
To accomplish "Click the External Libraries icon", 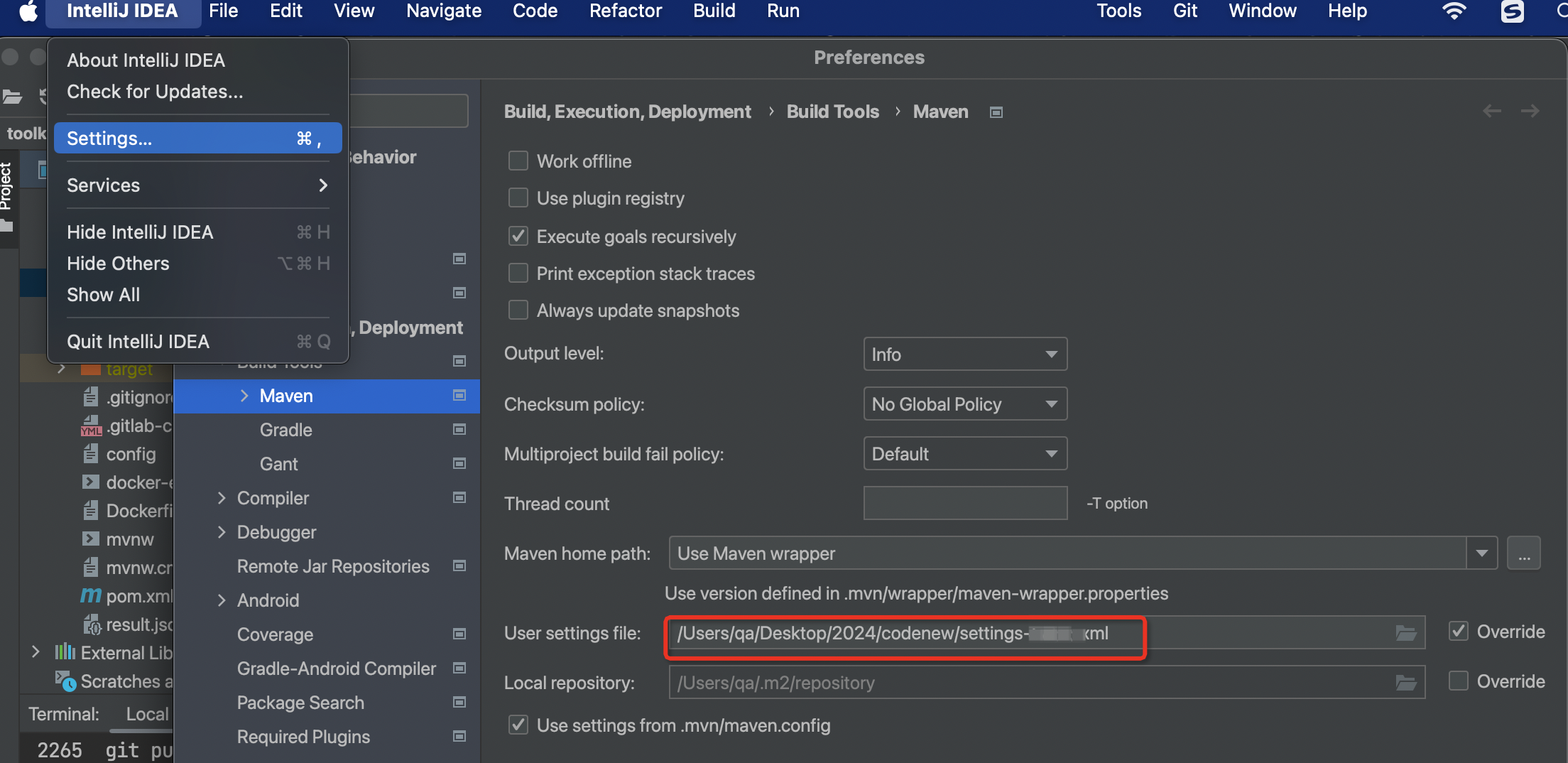I will coord(65,652).
